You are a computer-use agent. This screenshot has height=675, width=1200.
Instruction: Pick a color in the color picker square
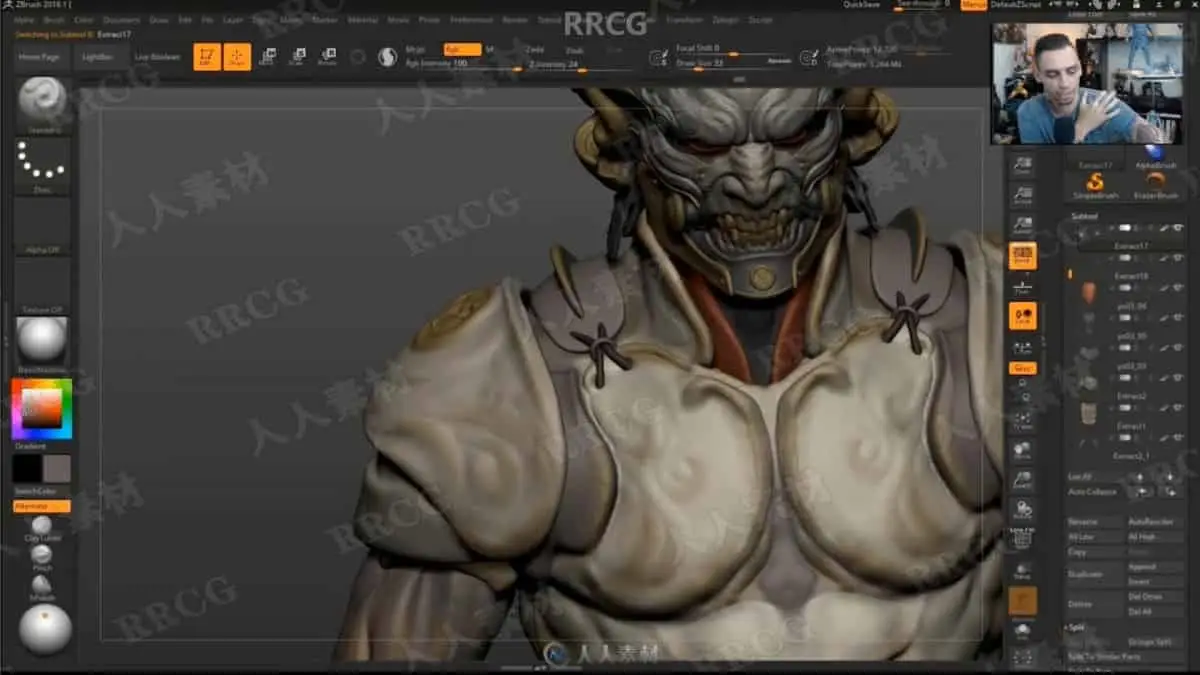point(42,407)
